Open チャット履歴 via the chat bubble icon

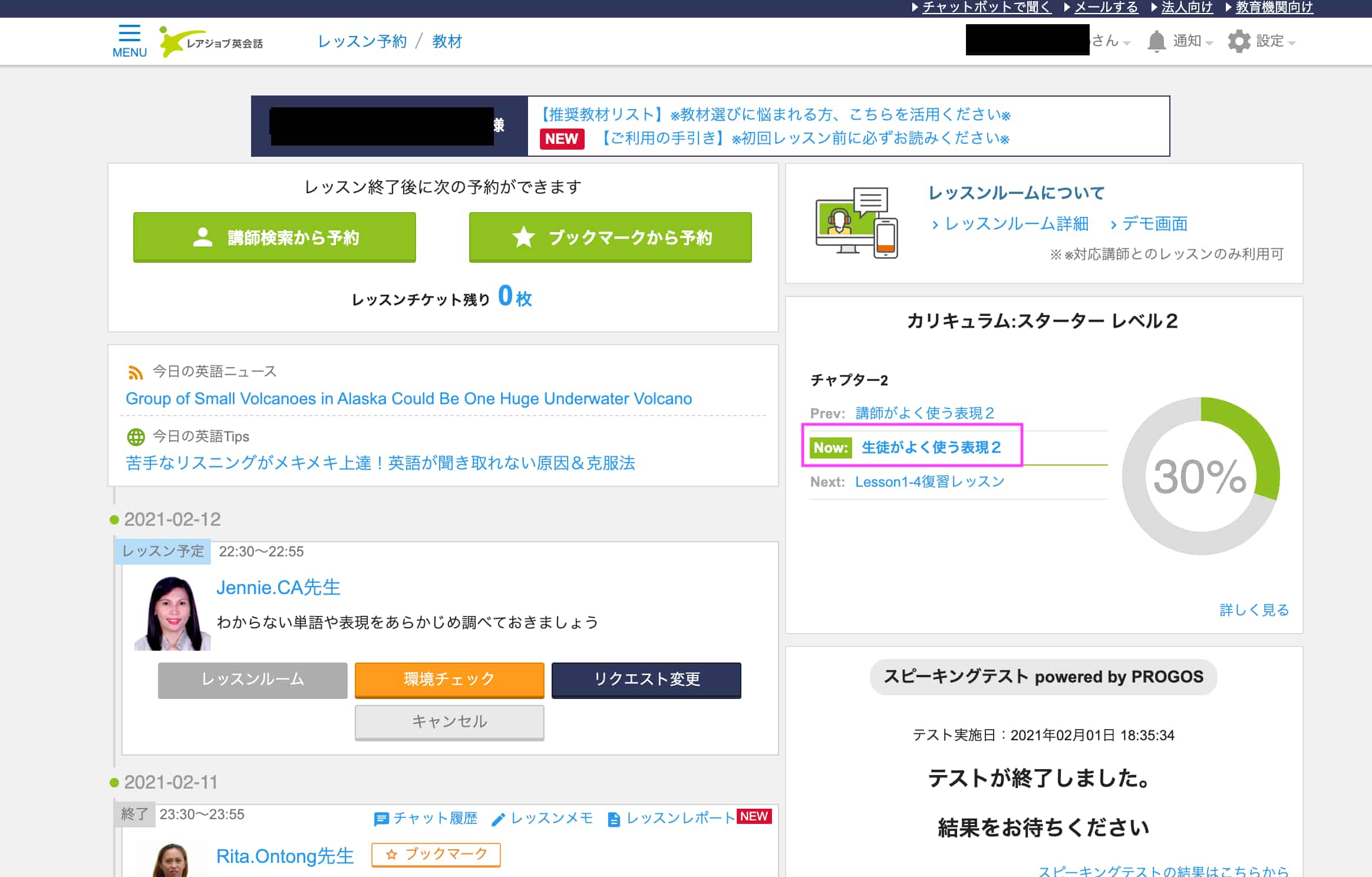[382, 818]
